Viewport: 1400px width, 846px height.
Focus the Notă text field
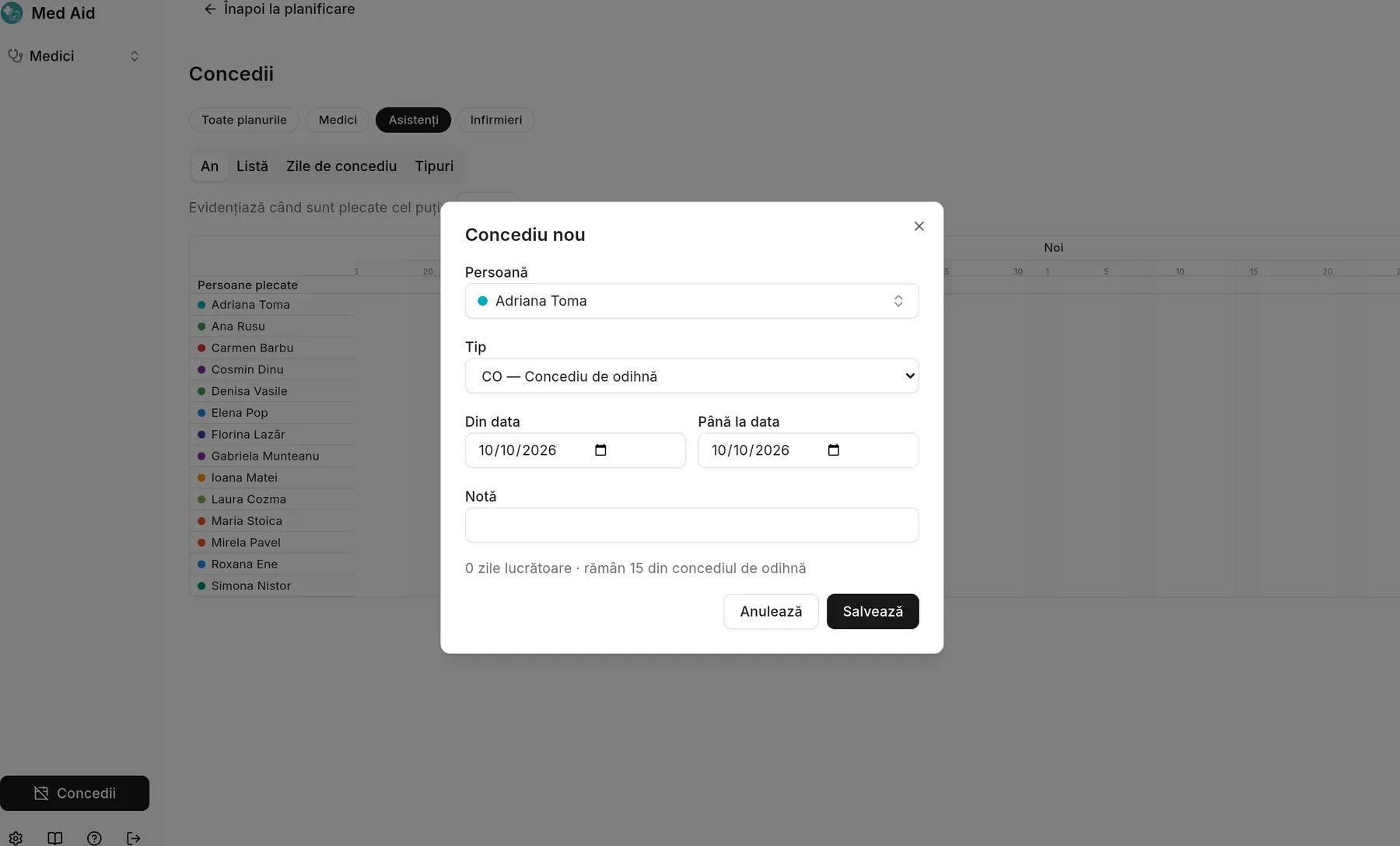click(x=691, y=525)
